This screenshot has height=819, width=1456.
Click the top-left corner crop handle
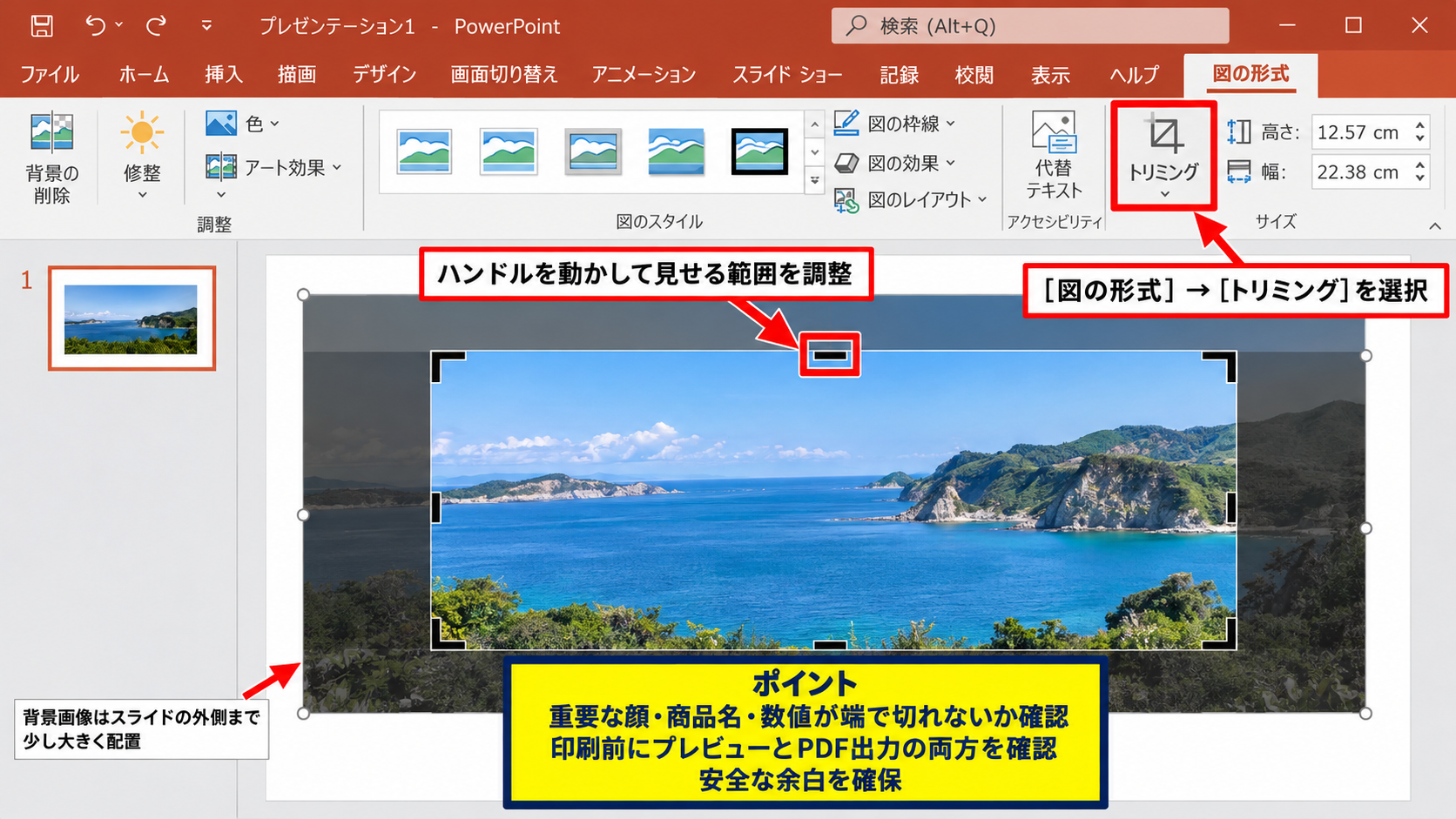click(x=448, y=367)
